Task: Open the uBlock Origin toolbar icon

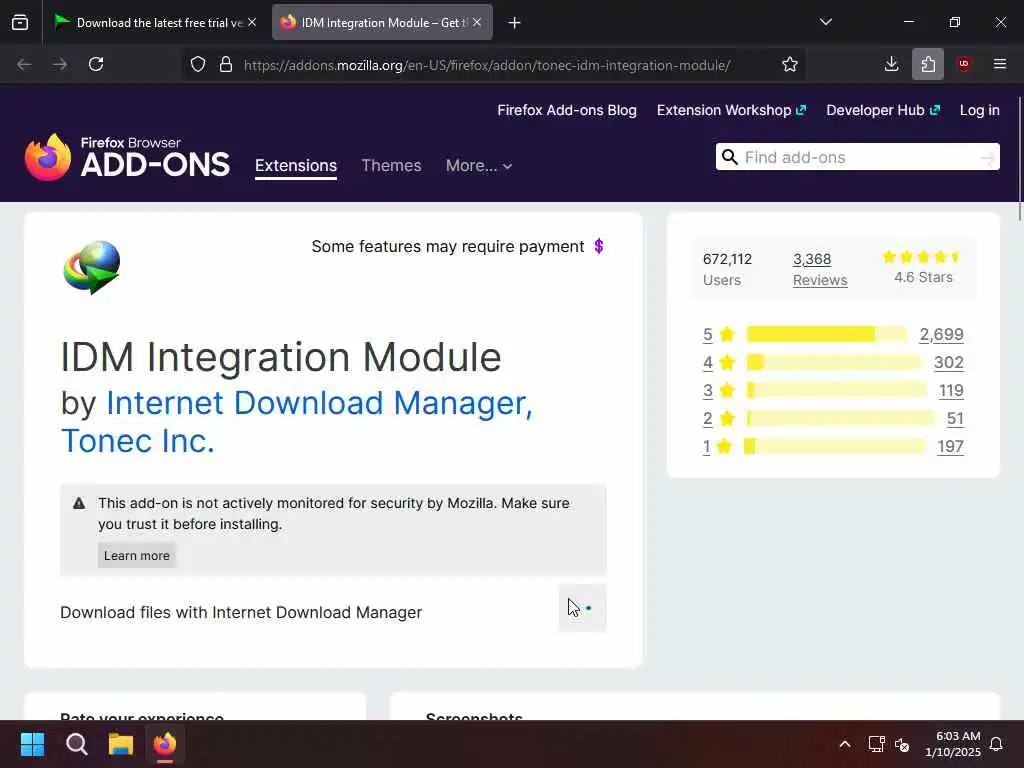Action: click(964, 64)
